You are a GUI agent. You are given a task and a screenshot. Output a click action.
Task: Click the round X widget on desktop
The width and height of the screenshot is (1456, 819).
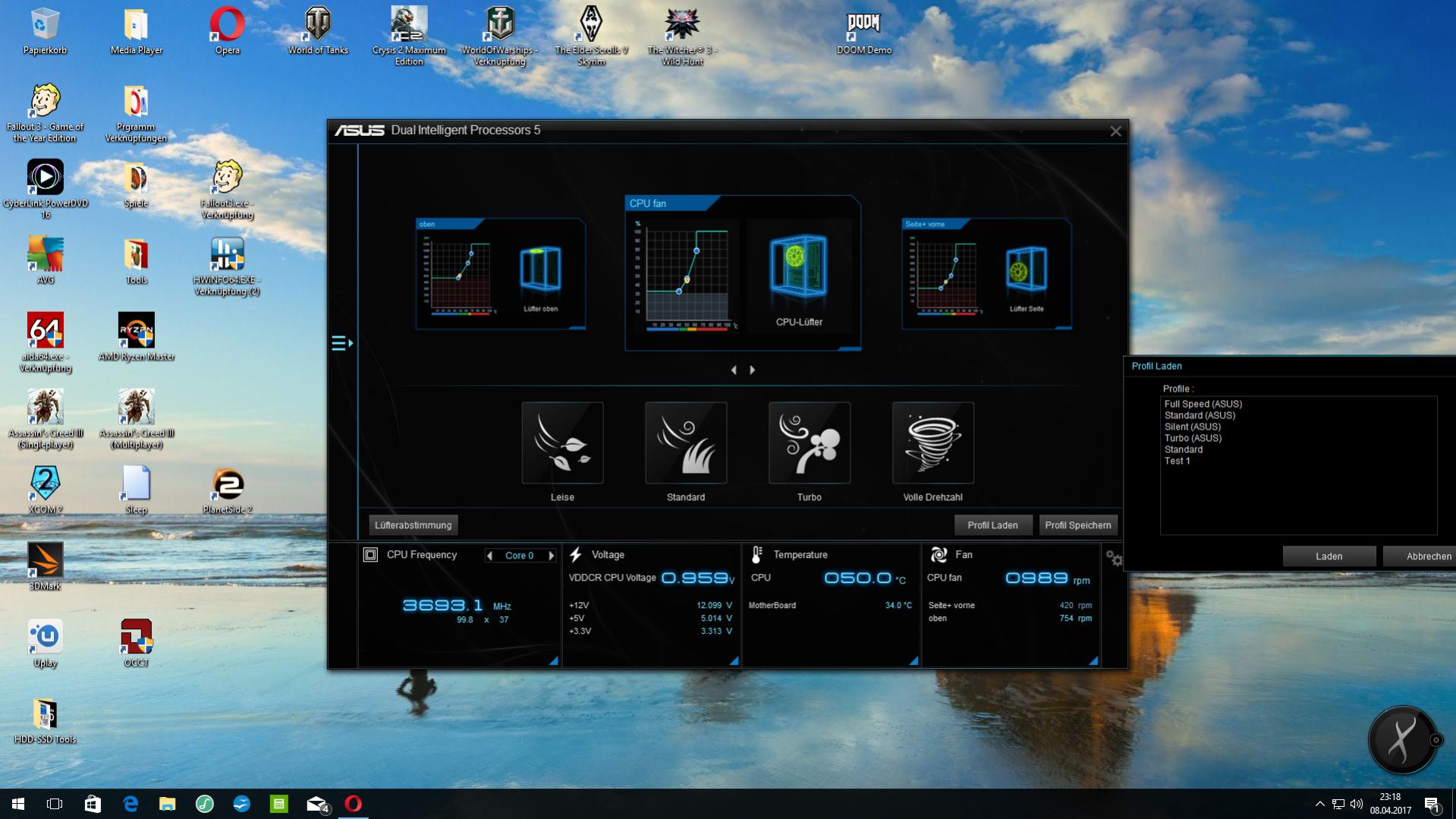(x=1401, y=739)
